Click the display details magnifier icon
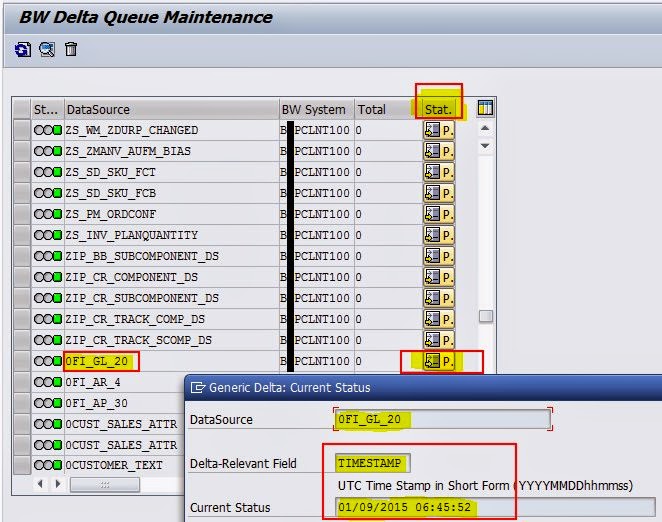662x522 pixels. coord(47,49)
